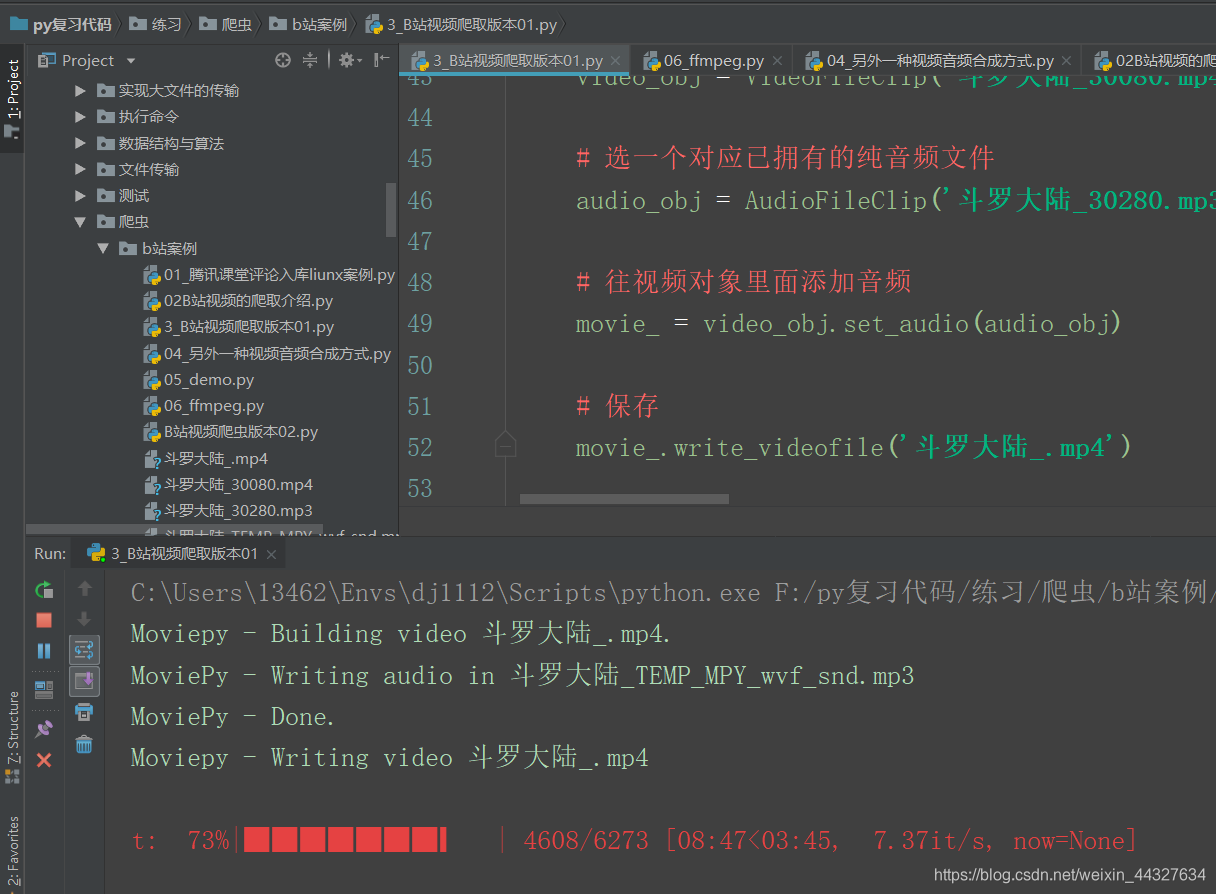Expand the 执行命令 folder
The image size is (1216, 894).
pos(81,117)
